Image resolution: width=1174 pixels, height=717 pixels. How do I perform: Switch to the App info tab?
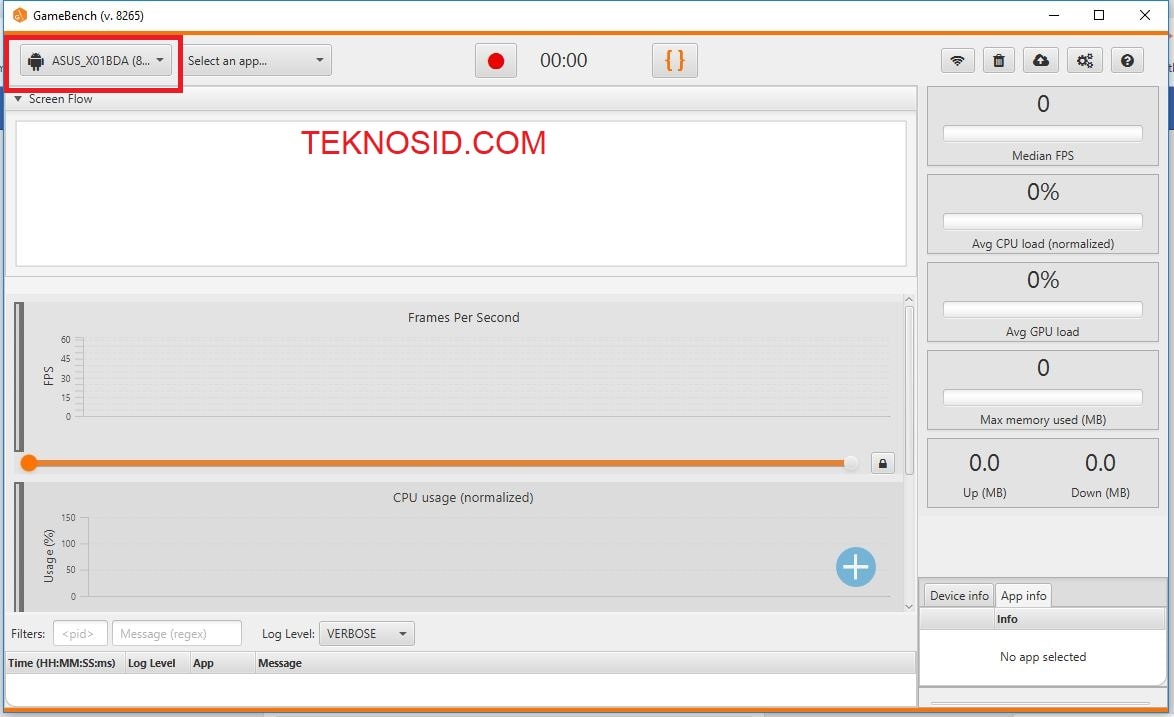(x=1024, y=596)
